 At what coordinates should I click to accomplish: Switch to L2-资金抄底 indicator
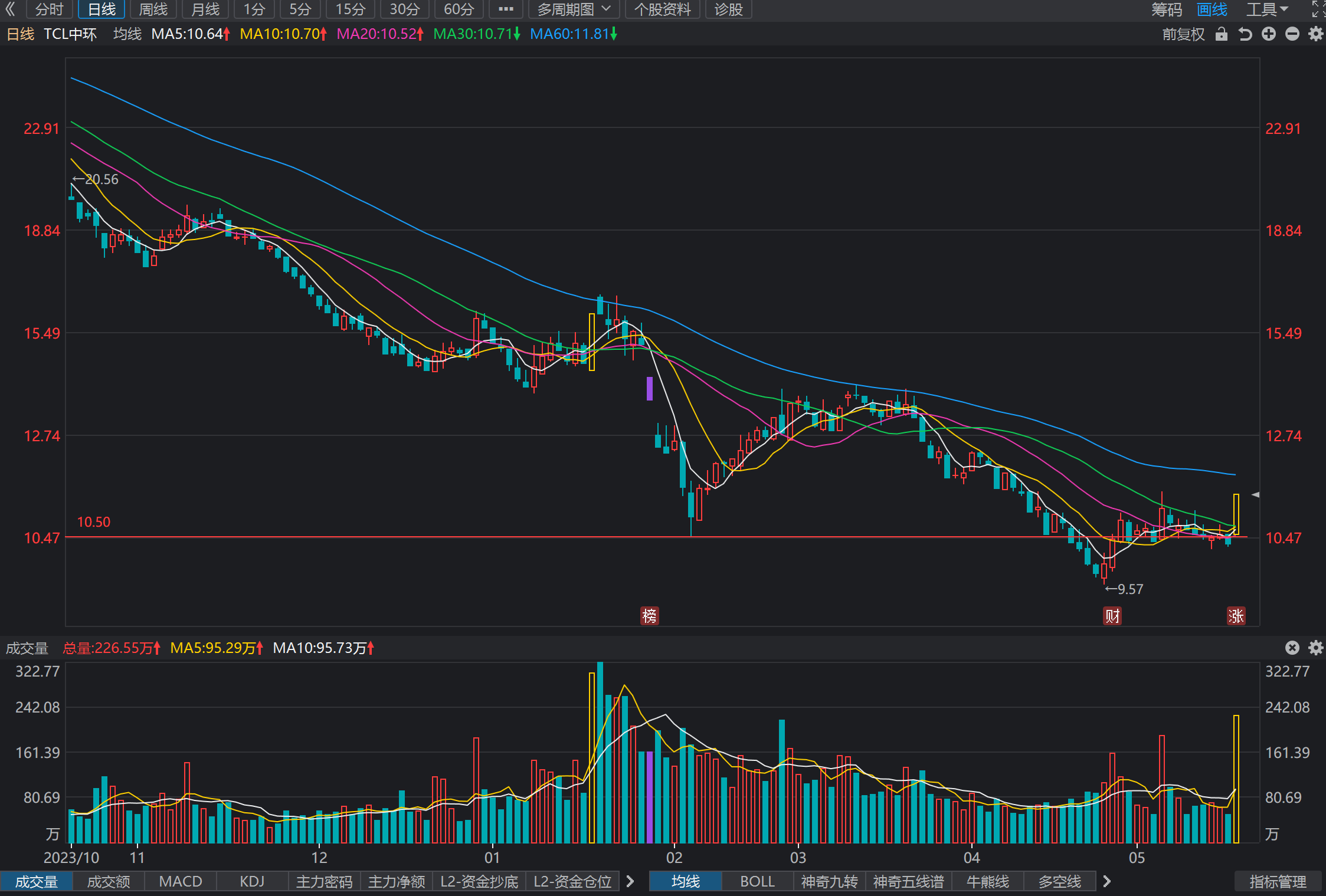pyautogui.click(x=479, y=881)
